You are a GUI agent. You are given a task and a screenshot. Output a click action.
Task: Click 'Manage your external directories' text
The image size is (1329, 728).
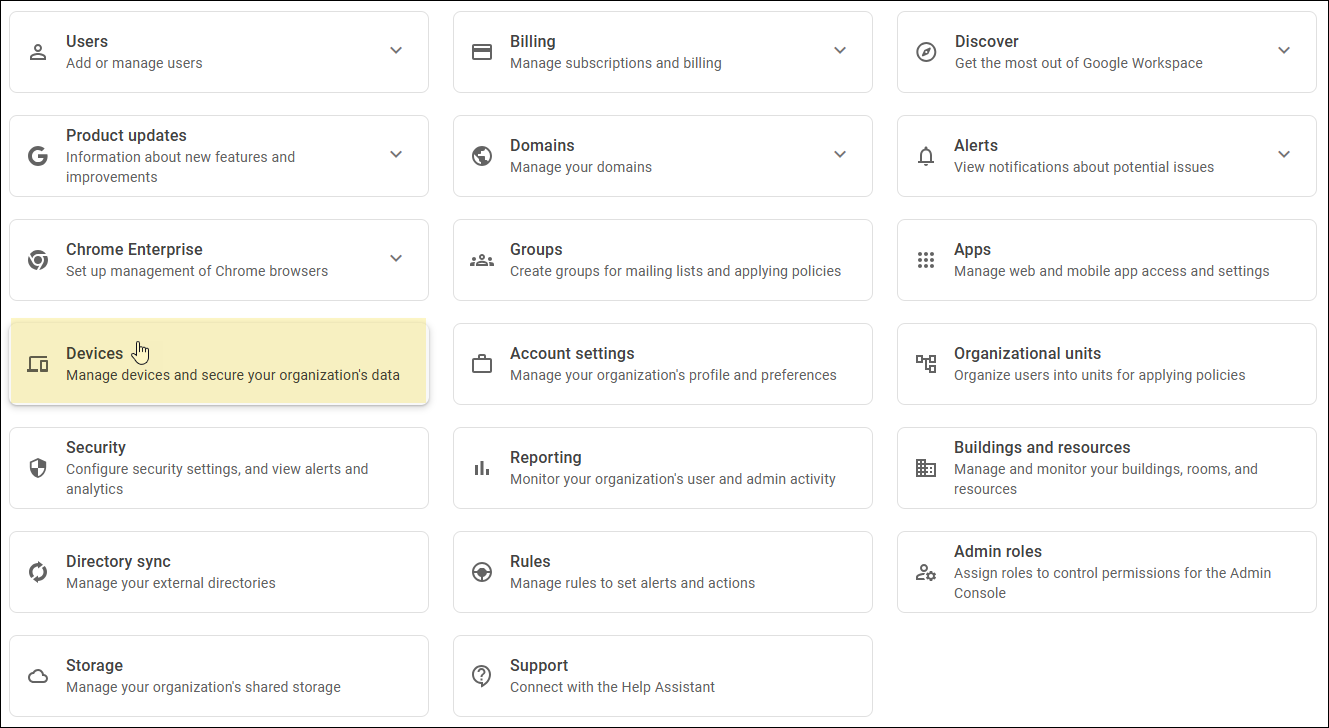tap(171, 583)
